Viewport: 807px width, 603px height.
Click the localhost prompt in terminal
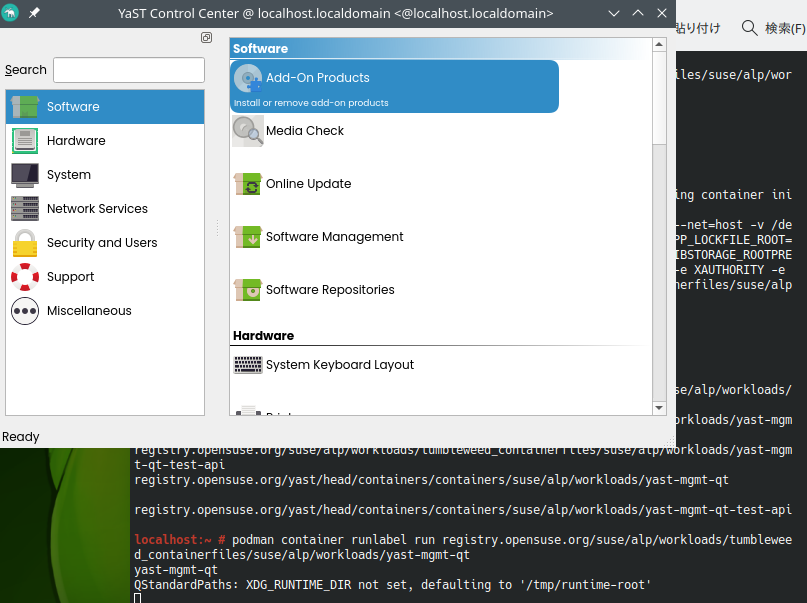tap(180, 540)
